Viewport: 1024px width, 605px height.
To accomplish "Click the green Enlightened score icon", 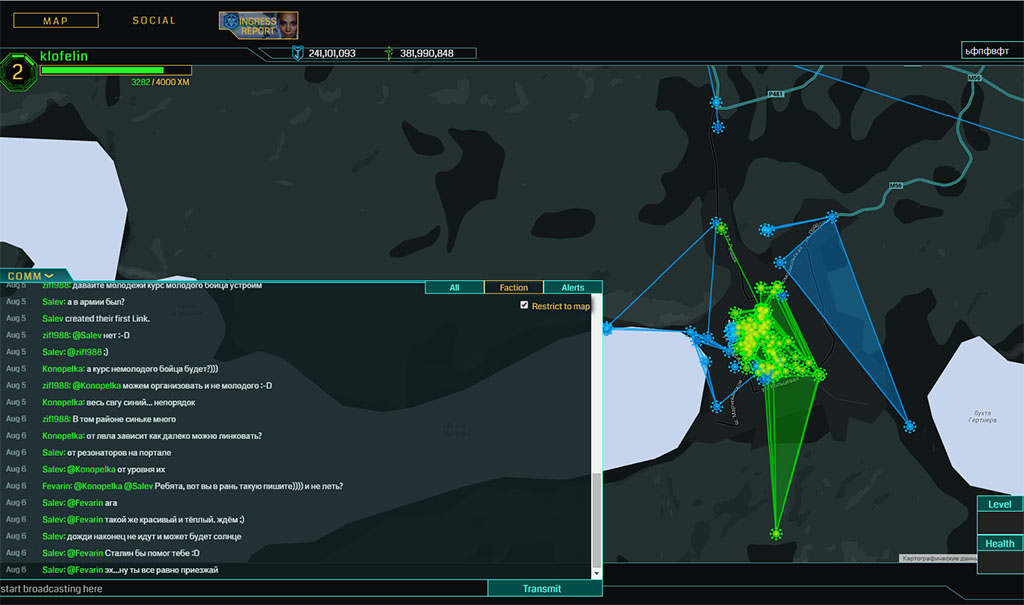I will click(388, 53).
